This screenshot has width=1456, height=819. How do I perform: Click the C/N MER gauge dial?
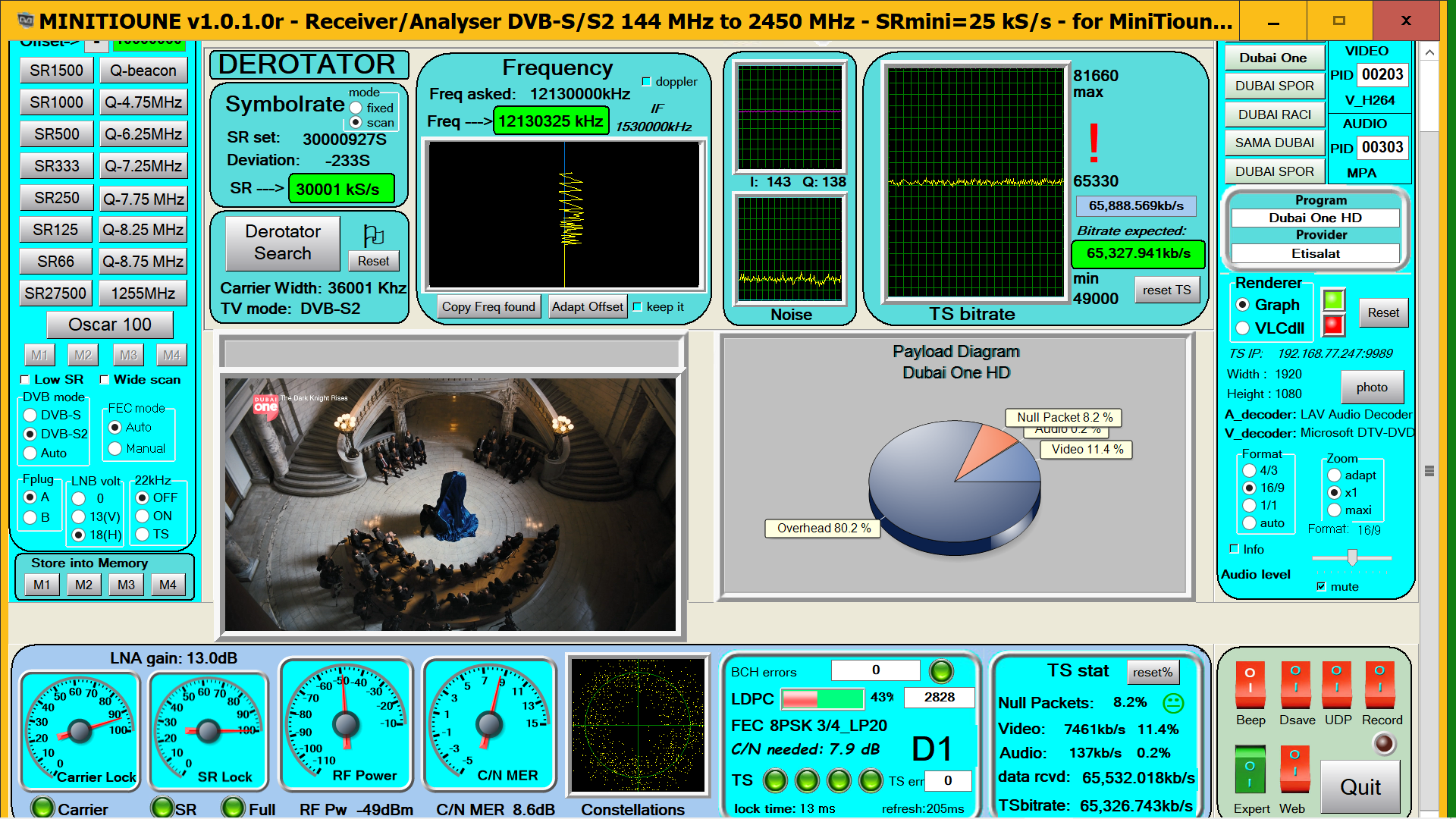489,724
